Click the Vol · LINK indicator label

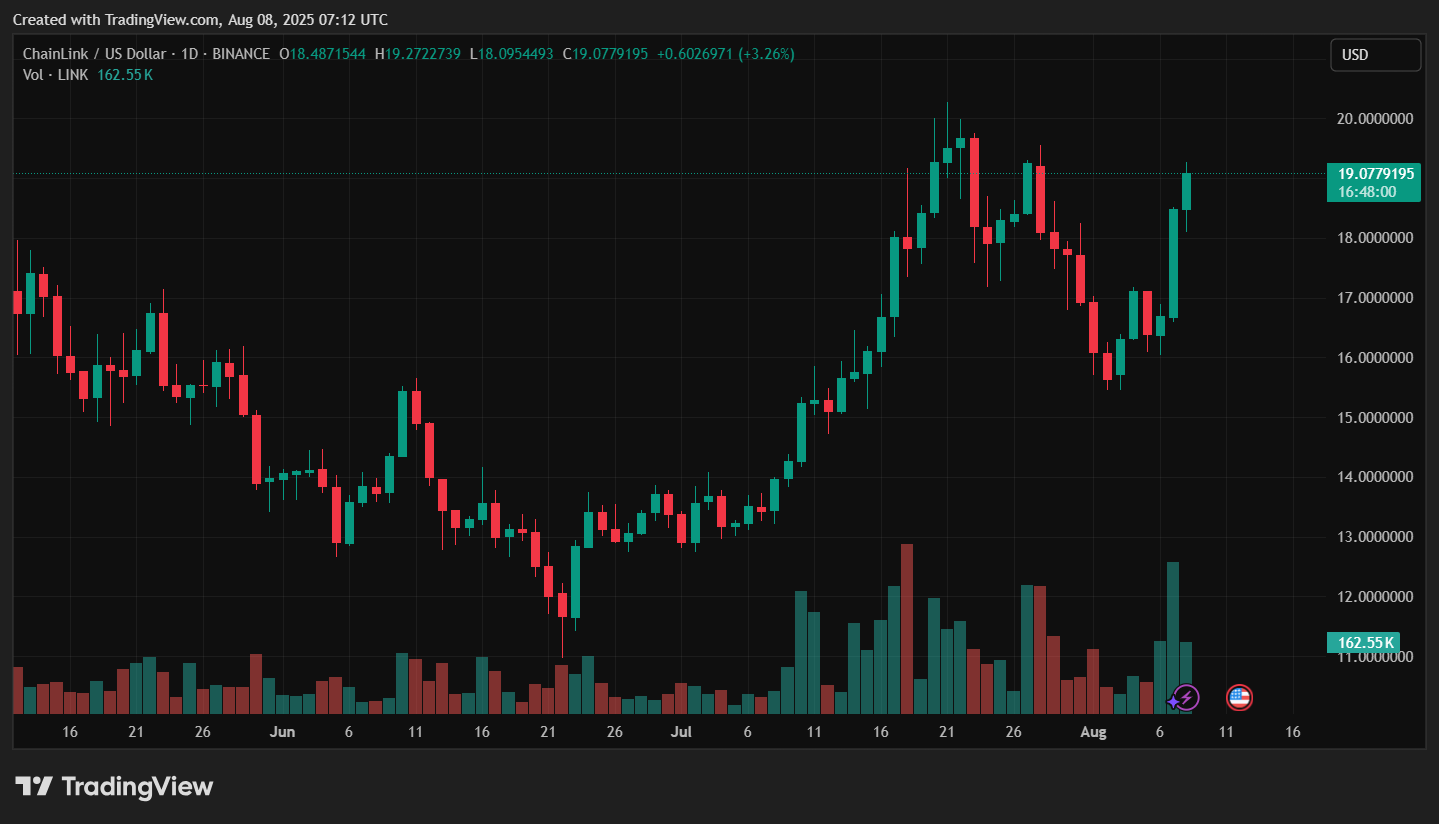click(x=55, y=75)
